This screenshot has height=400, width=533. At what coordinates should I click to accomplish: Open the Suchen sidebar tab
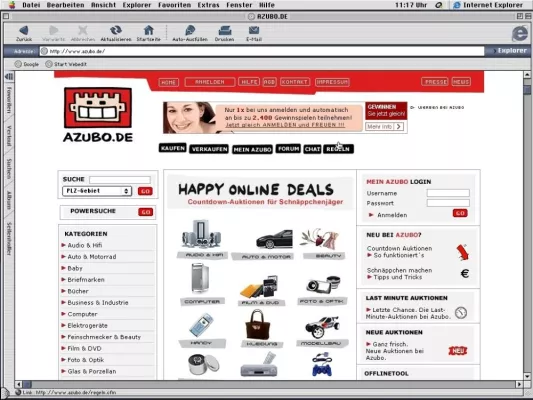(9, 169)
